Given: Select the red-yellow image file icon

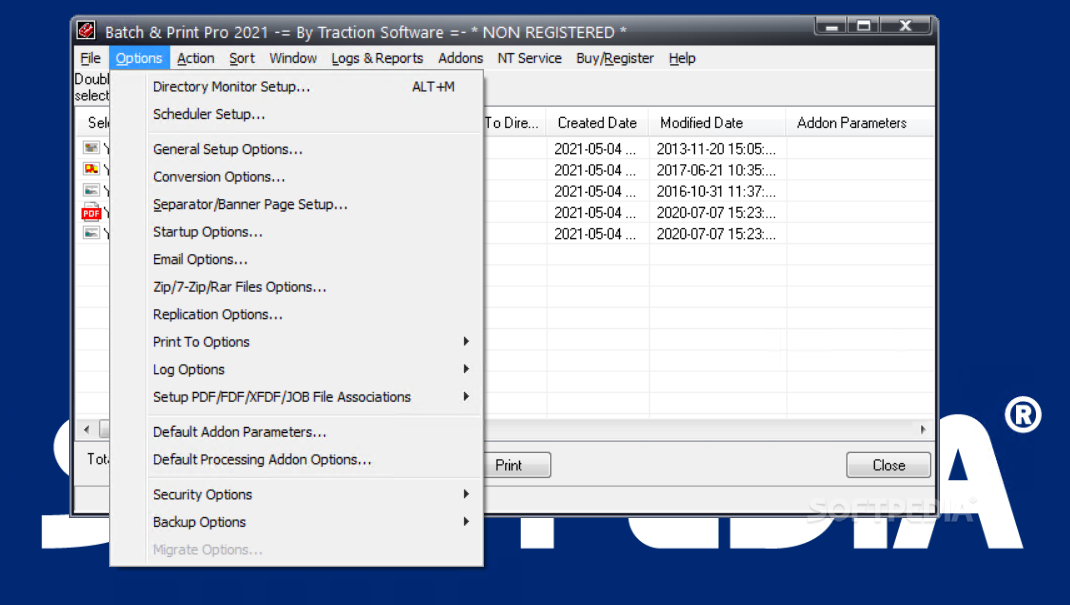Looking at the screenshot, I should tap(91, 168).
